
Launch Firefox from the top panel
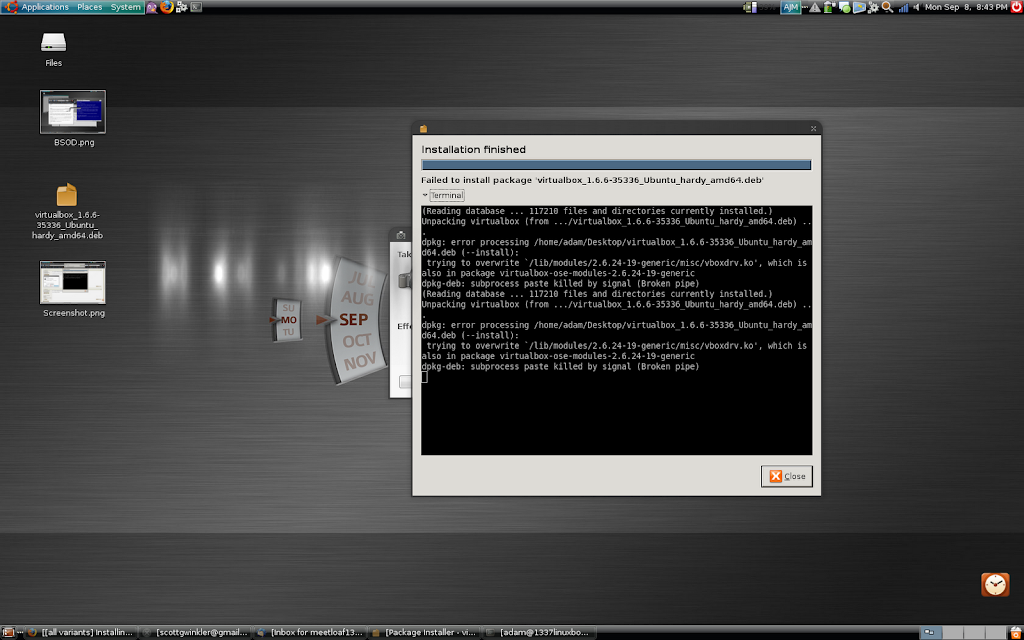tap(165, 7)
